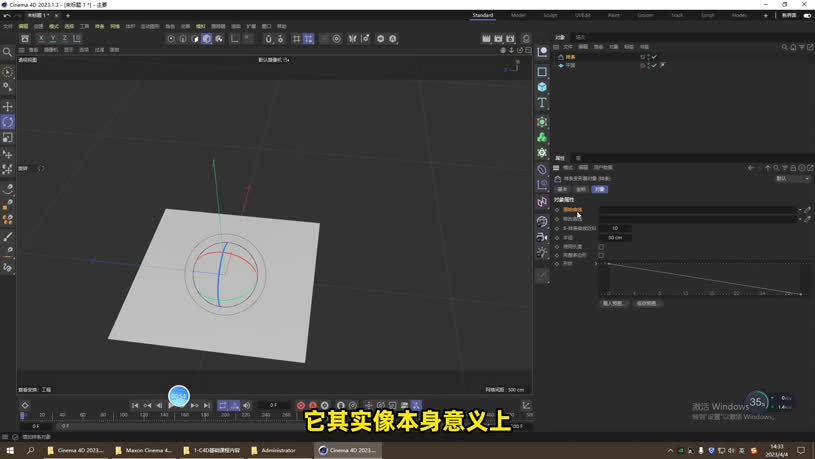Screen dimensions: 815x459
Task: Click the load preset button under graph
Action: coord(613,304)
